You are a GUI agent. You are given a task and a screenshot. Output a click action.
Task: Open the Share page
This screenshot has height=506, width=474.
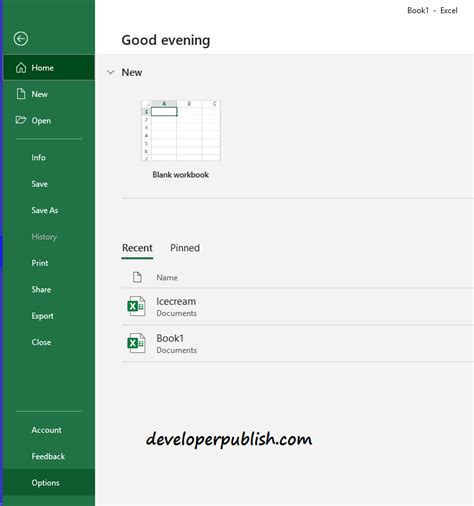[41, 289]
